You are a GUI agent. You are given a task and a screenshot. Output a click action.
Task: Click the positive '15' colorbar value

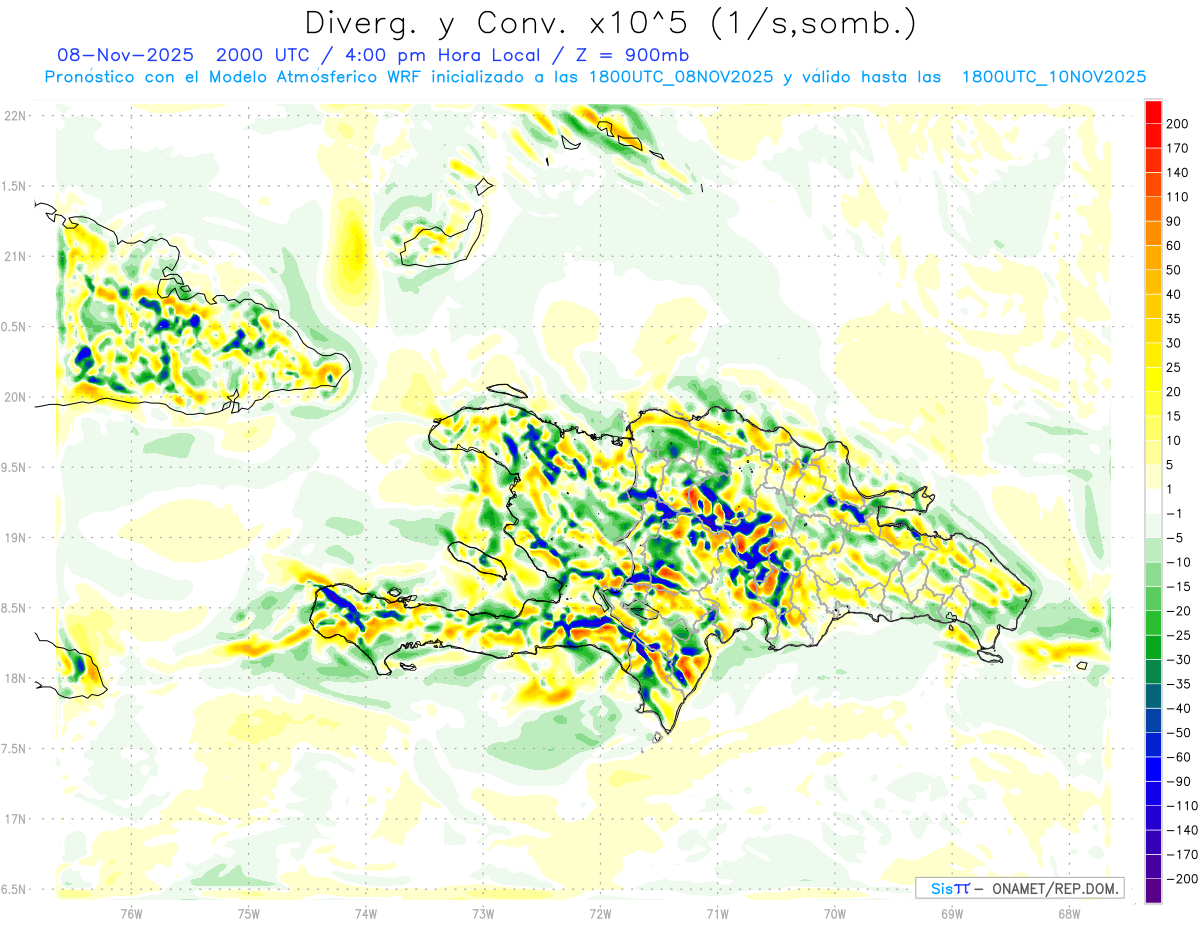pos(1175,416)
